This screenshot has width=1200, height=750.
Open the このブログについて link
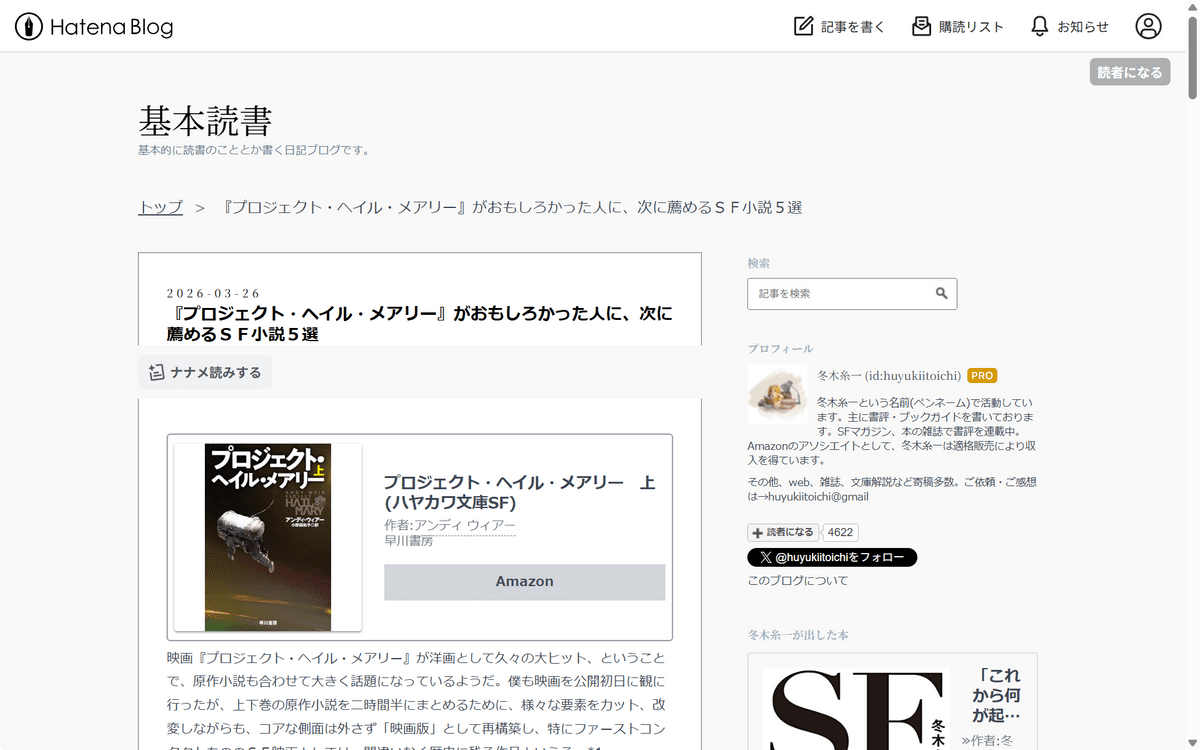(797, 581)
